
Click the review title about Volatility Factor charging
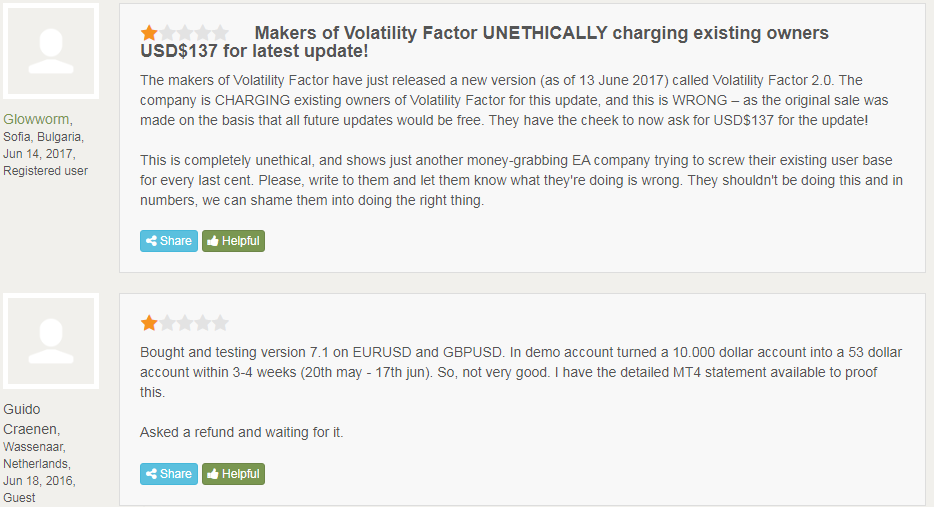[x=484, y=43]
